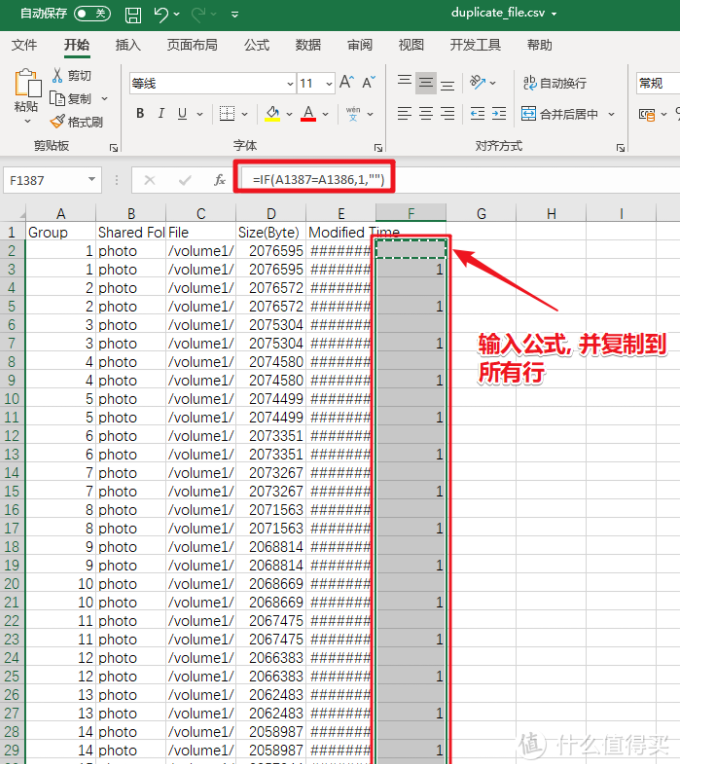The height and width of the screenshot is (764, 709).
Task: Toggle the AutoSave switch
Action: click(x=92, y=14)
